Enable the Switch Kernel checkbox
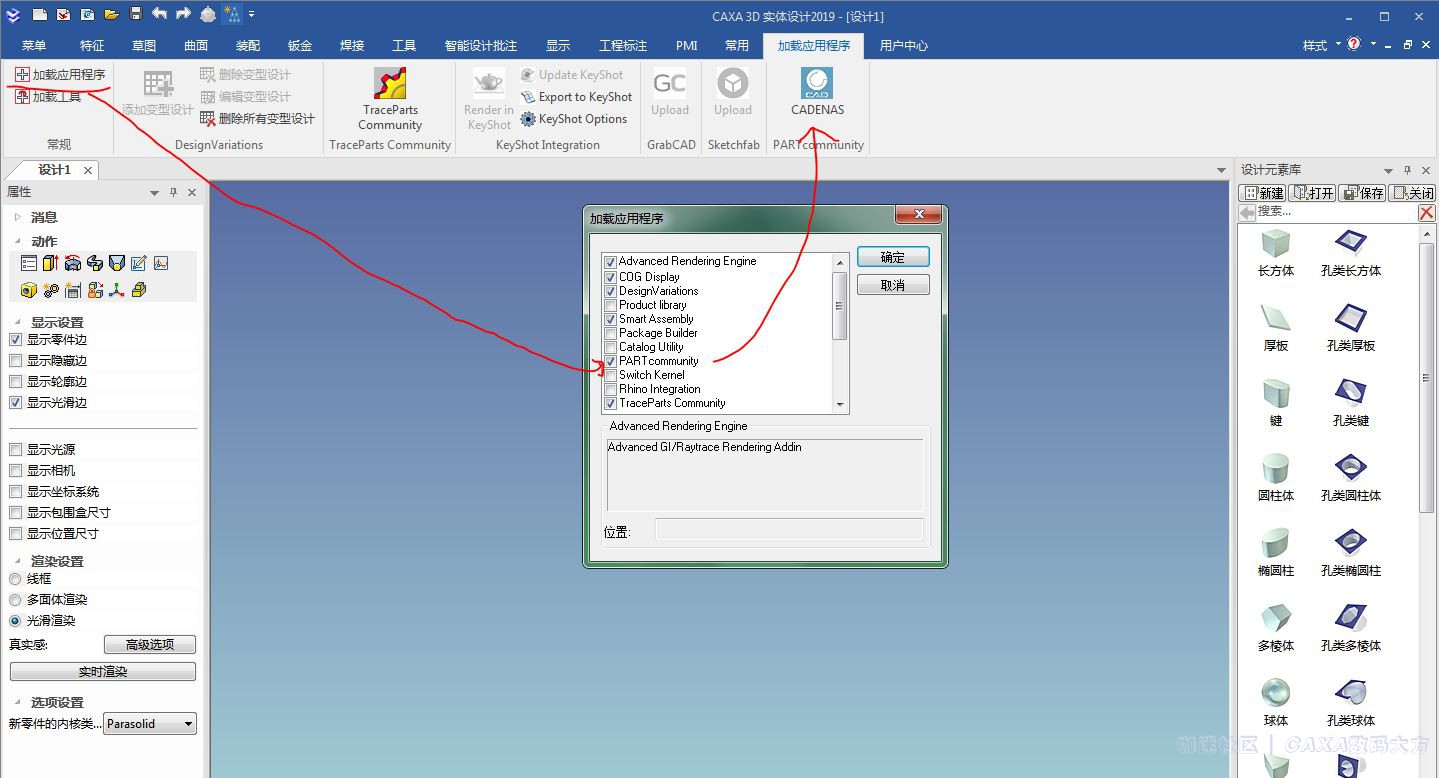This screenshot has width=1439, height=778. pos(611,375)
